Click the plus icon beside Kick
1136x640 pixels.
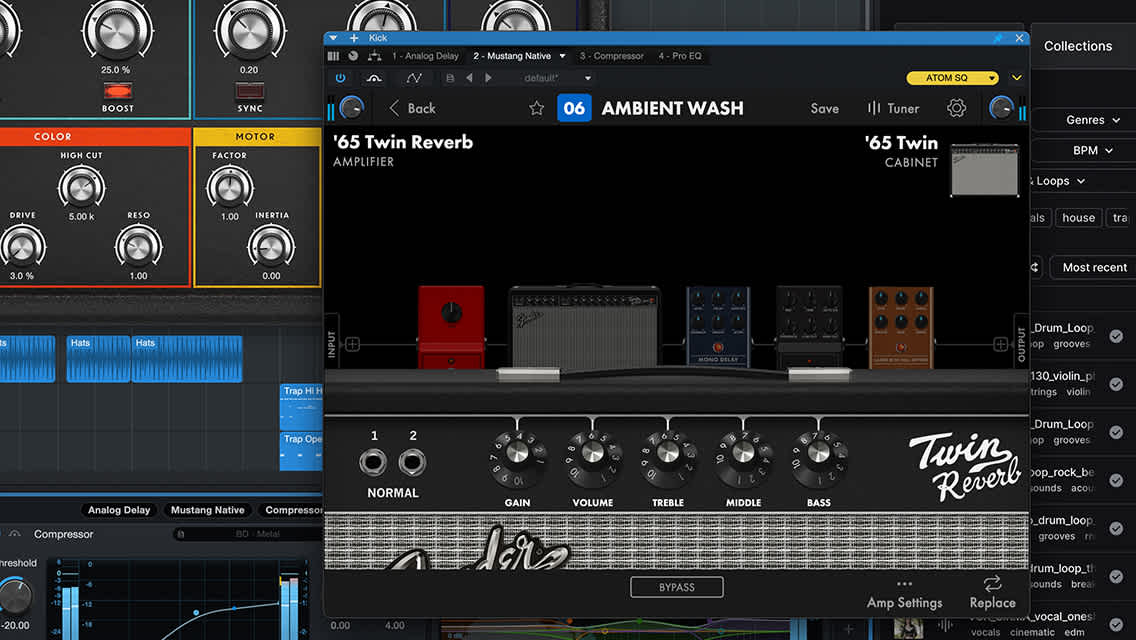(x=354, y=38)
